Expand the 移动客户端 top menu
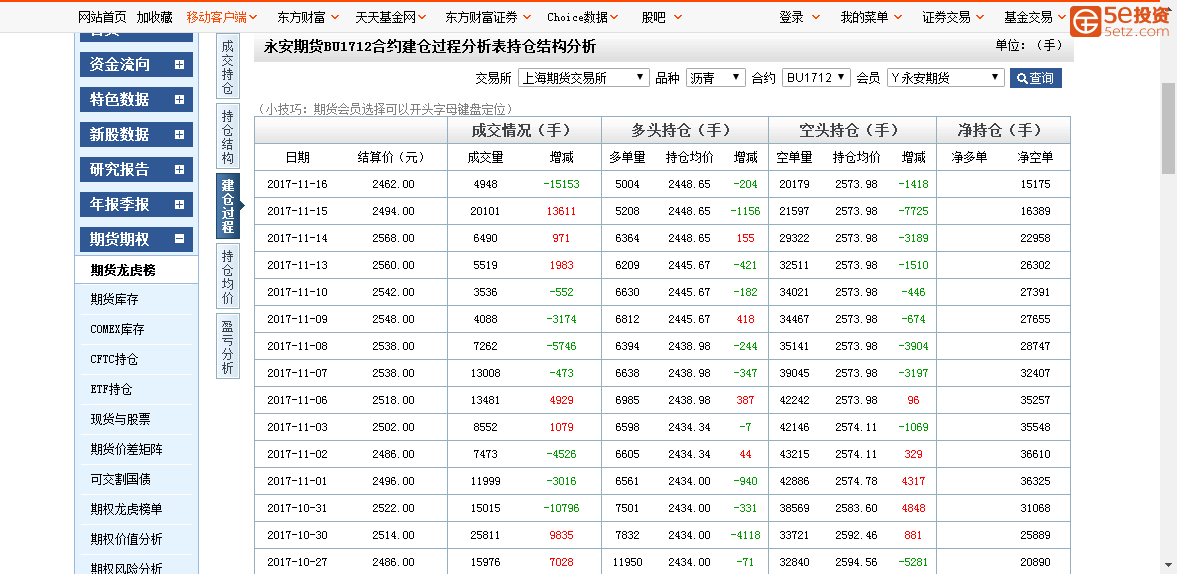The height and width of the screenshot is (574, 1177). click(x=221, y=17)
